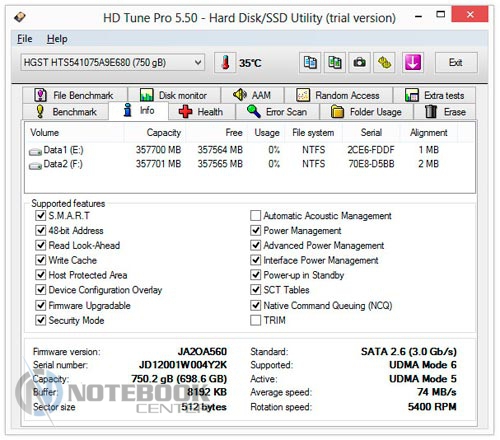Open the Random Access tab

pos(338,95)
